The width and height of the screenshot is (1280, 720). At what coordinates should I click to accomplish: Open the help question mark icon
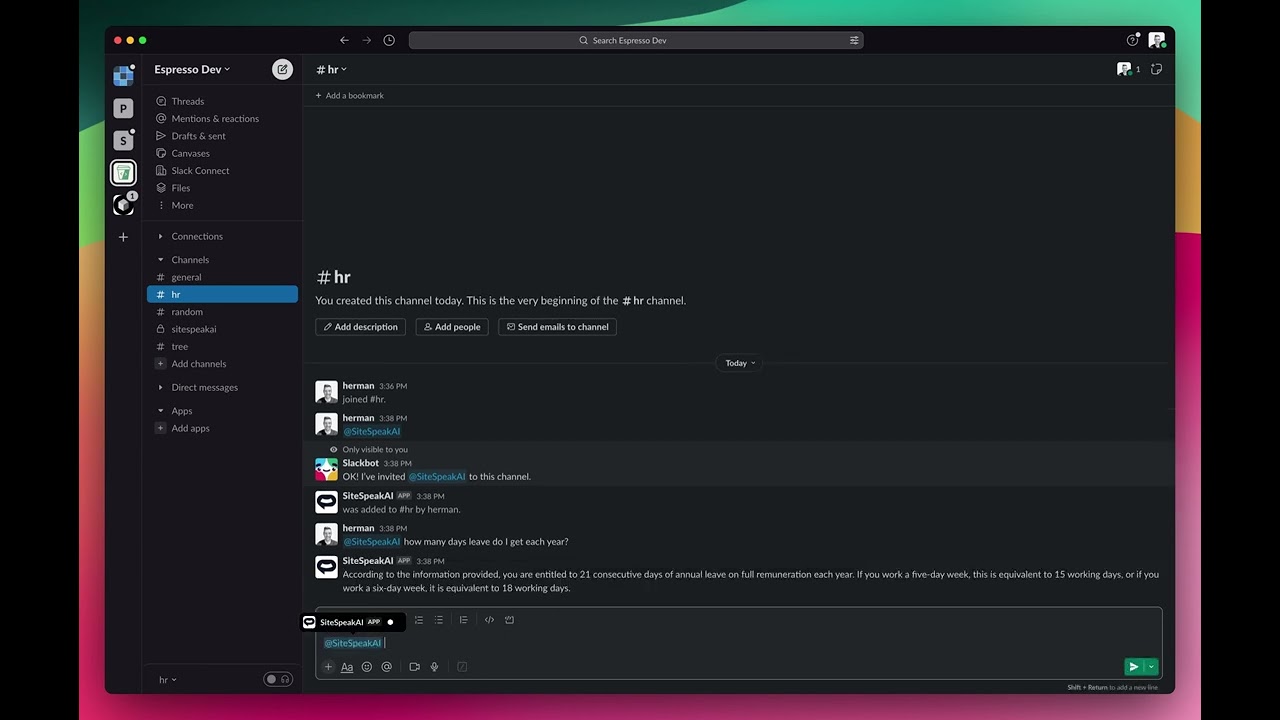tap(1132, 40)
